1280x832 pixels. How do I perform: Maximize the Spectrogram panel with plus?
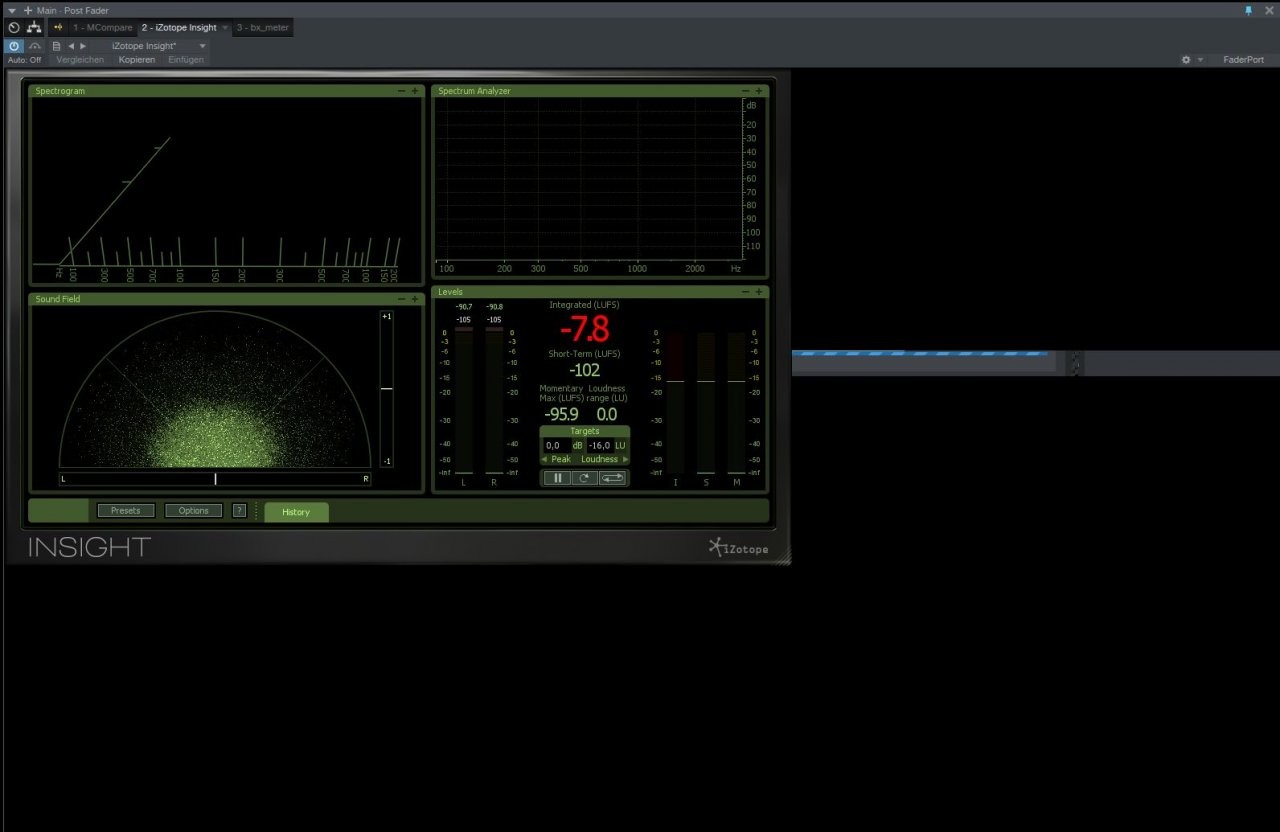(415, 91)
